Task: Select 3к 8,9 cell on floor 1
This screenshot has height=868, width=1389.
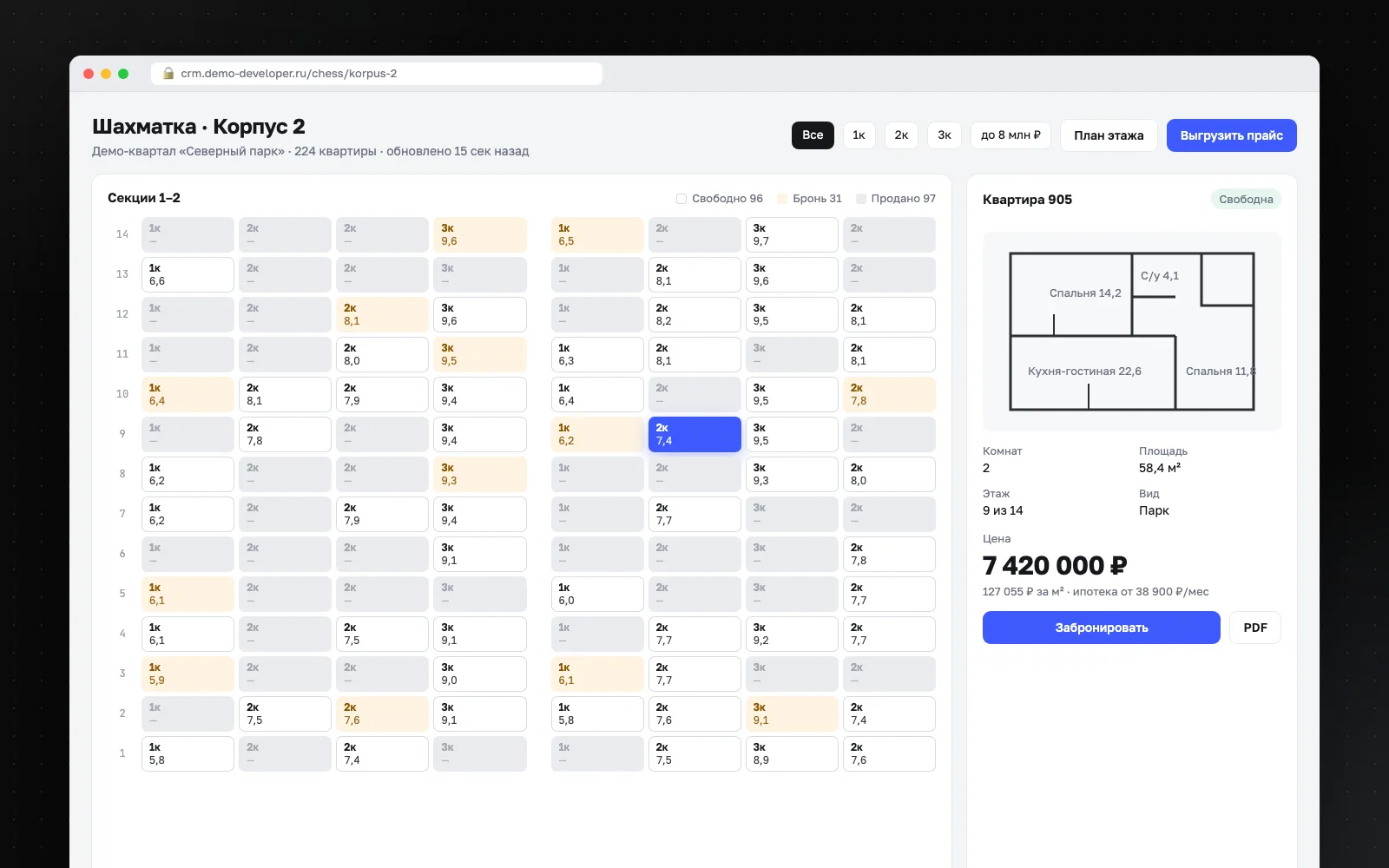Action: [x=792, y=753]
